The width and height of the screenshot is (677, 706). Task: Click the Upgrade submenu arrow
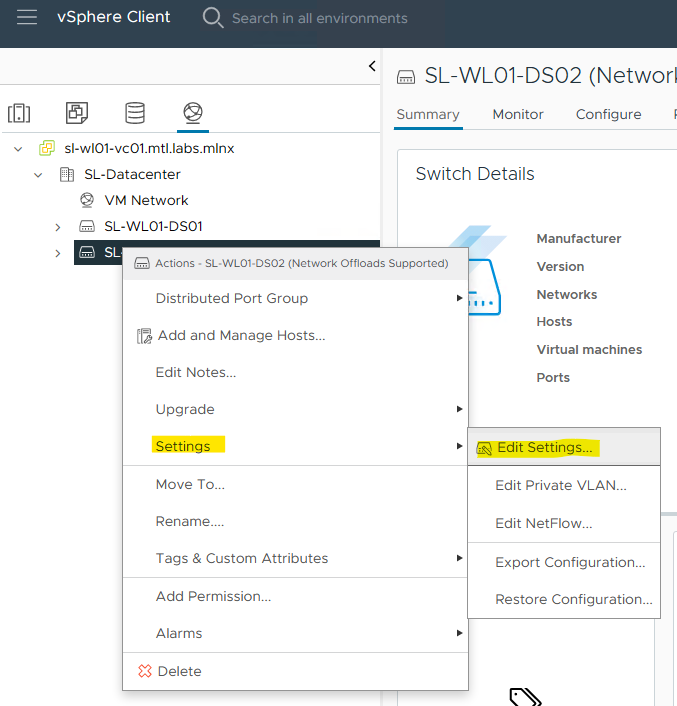(x=459, y=409)
